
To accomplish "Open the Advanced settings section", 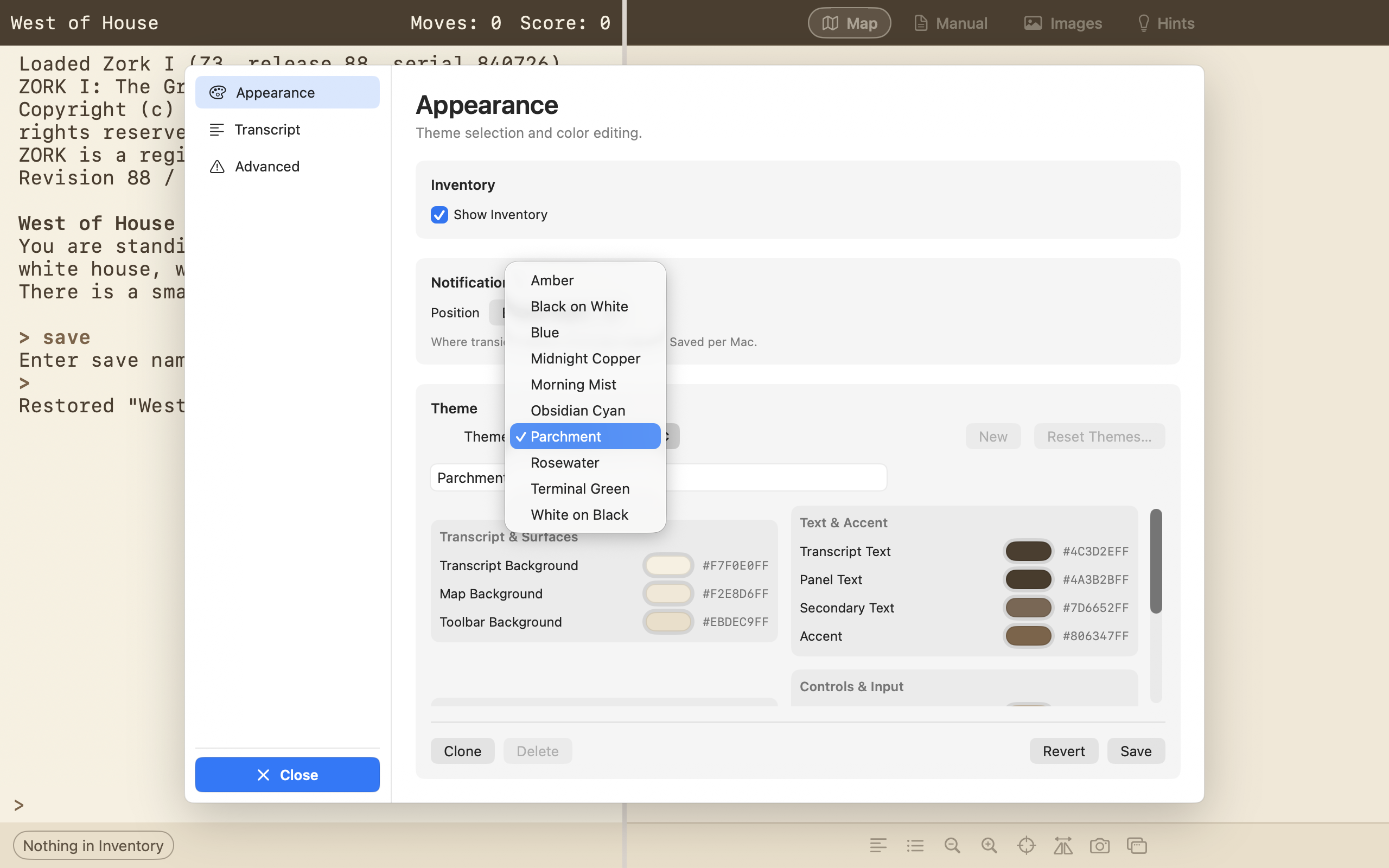I will pos(287,167).
